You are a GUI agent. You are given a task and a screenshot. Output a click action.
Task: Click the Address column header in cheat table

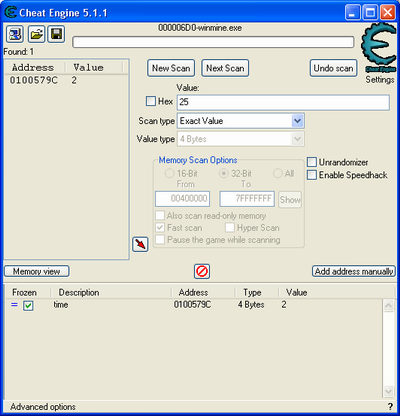pos(193,292)
